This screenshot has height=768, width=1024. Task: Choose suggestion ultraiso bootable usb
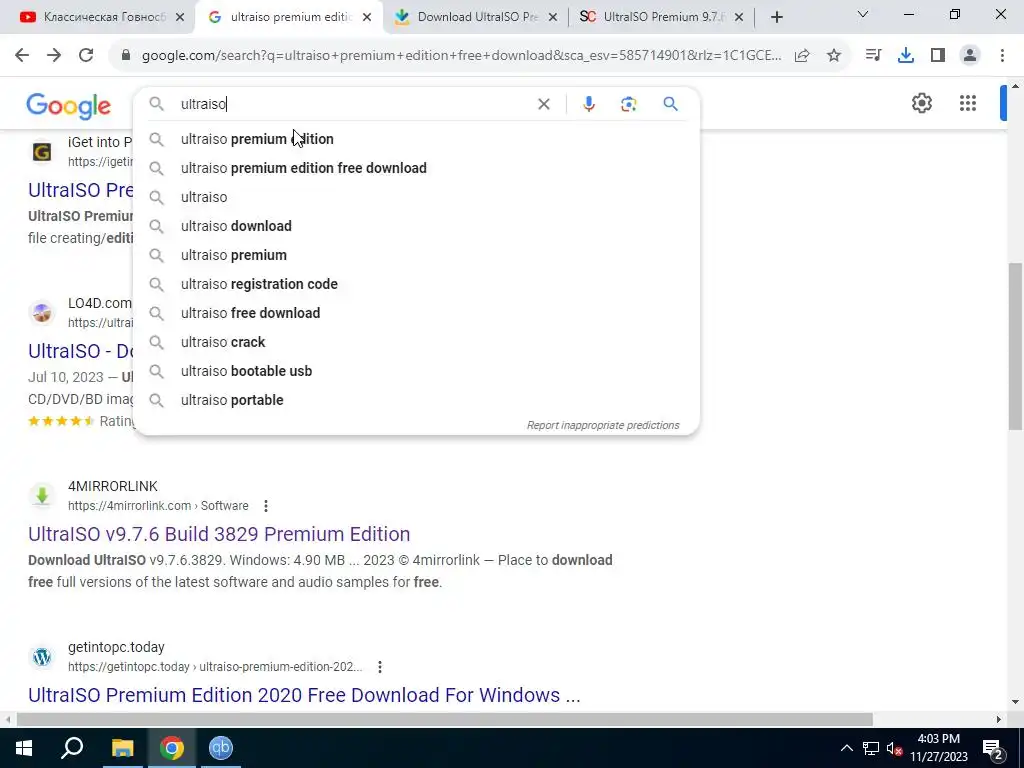(416, 371)
